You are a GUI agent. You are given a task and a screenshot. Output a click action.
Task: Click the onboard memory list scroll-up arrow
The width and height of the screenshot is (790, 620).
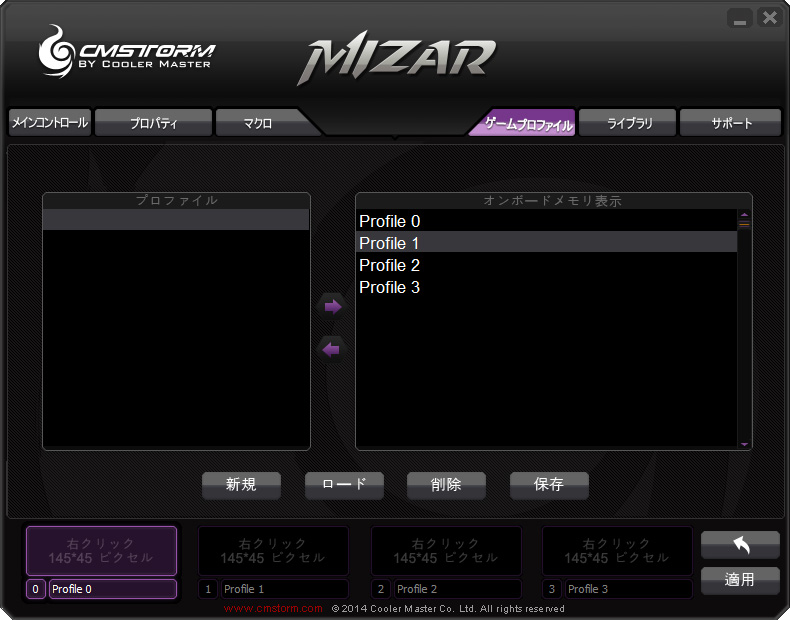click(x=744, y=215)
